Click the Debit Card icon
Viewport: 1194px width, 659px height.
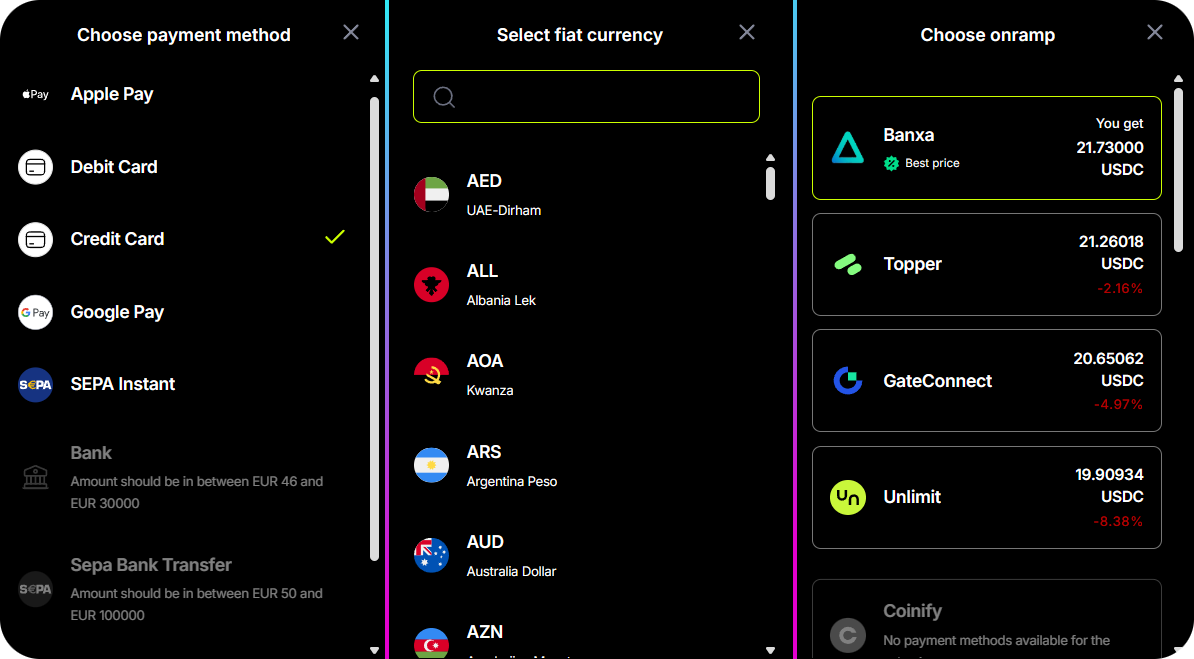coord(35,167)
